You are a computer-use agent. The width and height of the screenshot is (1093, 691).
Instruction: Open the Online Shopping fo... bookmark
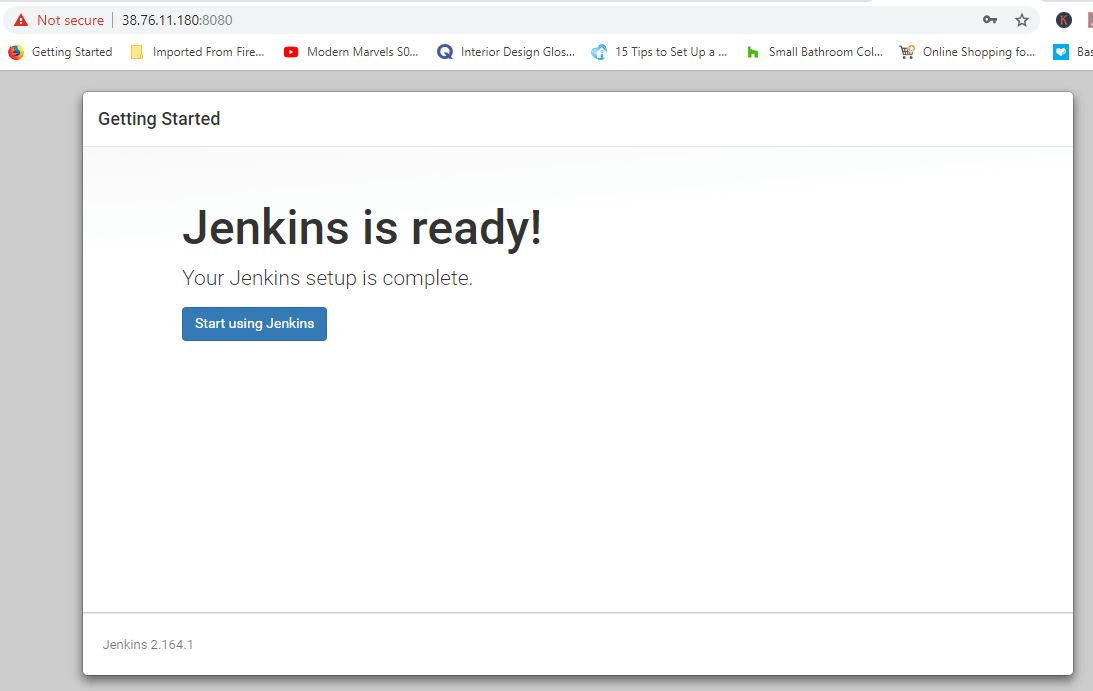point(968,52)
